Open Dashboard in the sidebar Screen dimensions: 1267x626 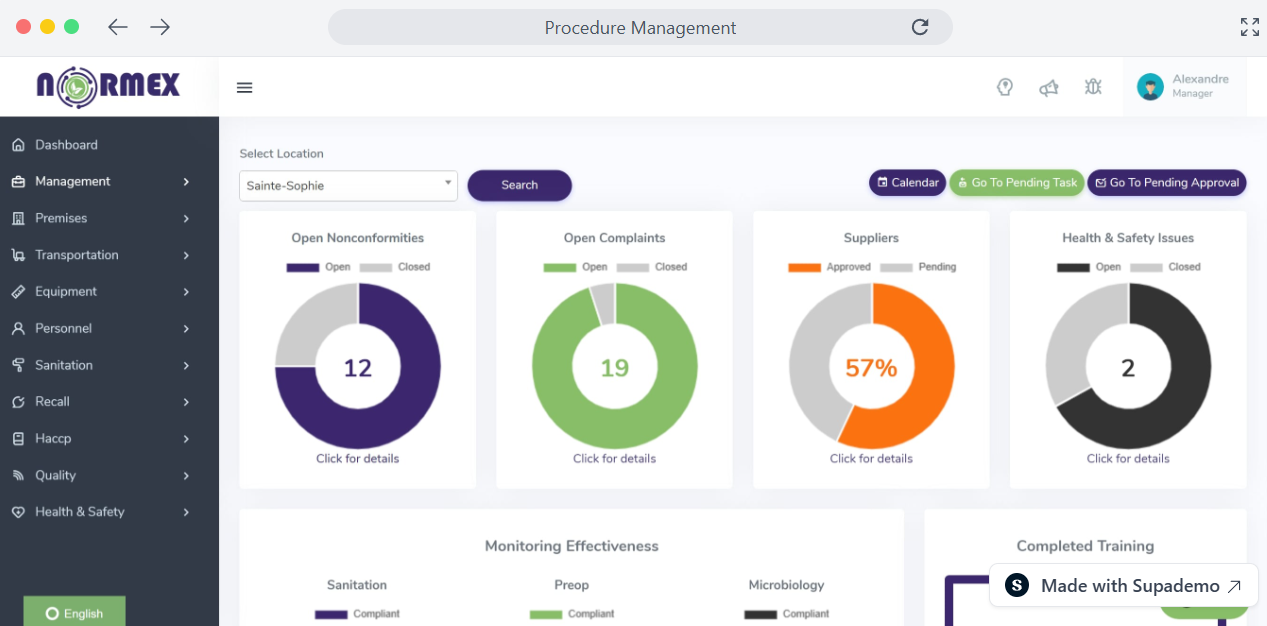(66, 145)
